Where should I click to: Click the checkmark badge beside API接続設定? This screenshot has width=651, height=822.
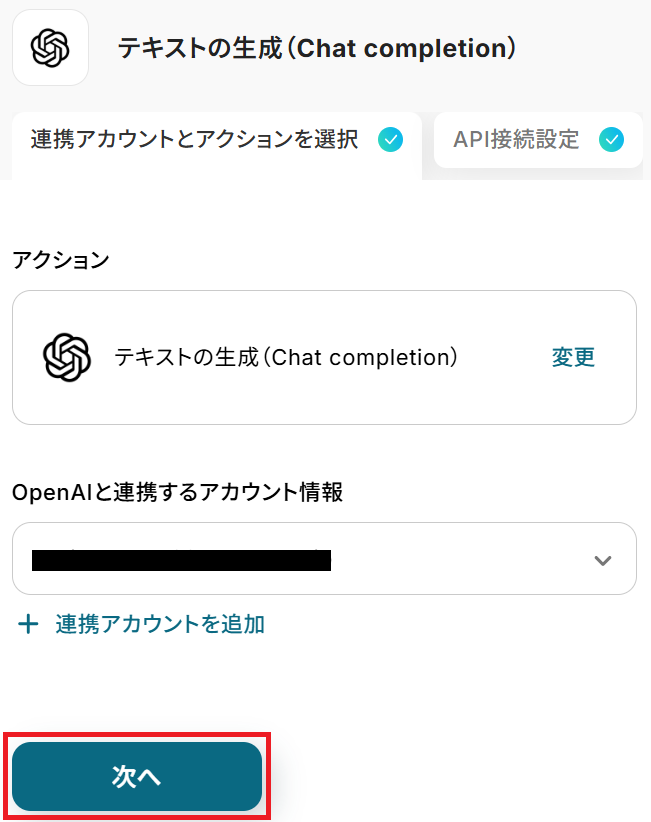click(611, 140)
